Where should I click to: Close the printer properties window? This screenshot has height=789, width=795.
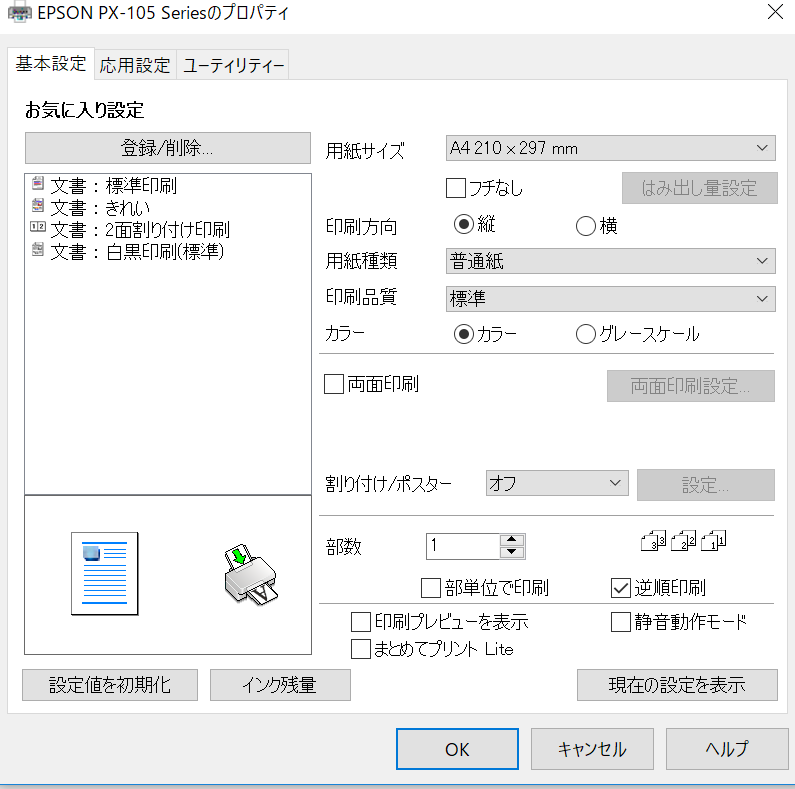coord(775,12)
